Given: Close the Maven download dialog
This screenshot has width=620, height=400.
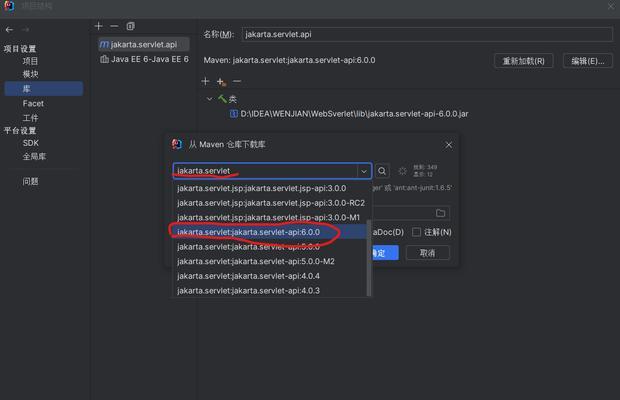Looking at the screenshot, I should (448, 145).
